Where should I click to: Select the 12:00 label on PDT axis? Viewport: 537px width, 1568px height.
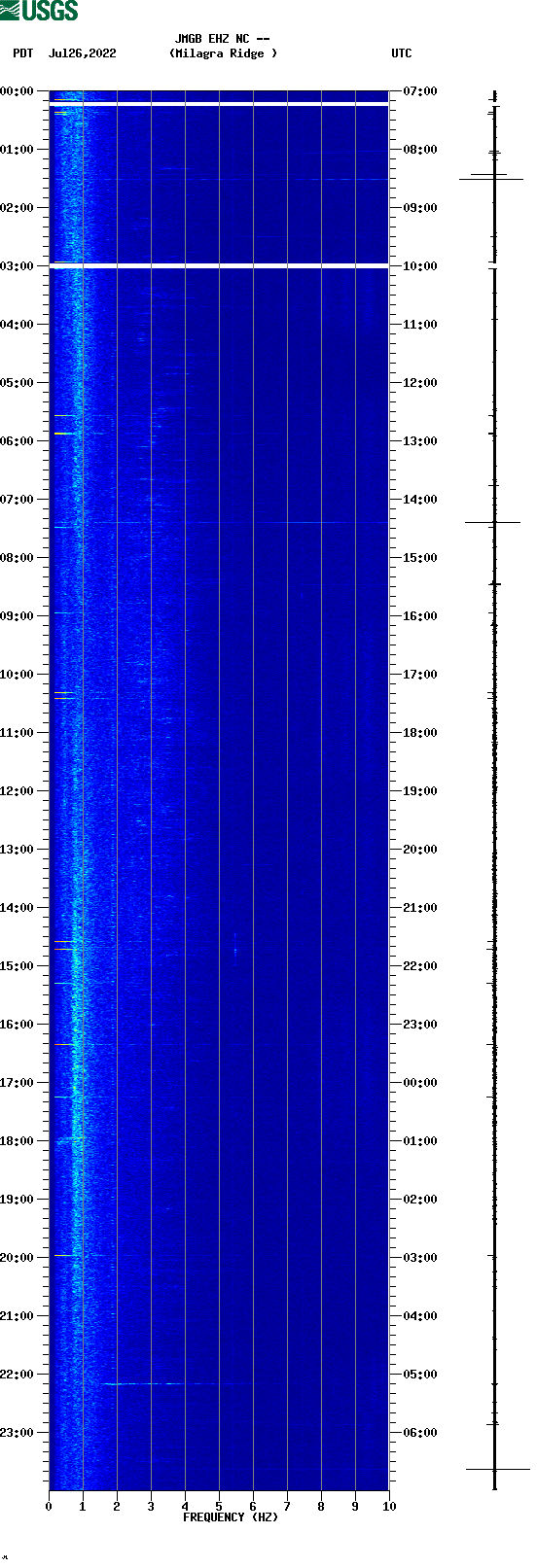tap(17, 791)
